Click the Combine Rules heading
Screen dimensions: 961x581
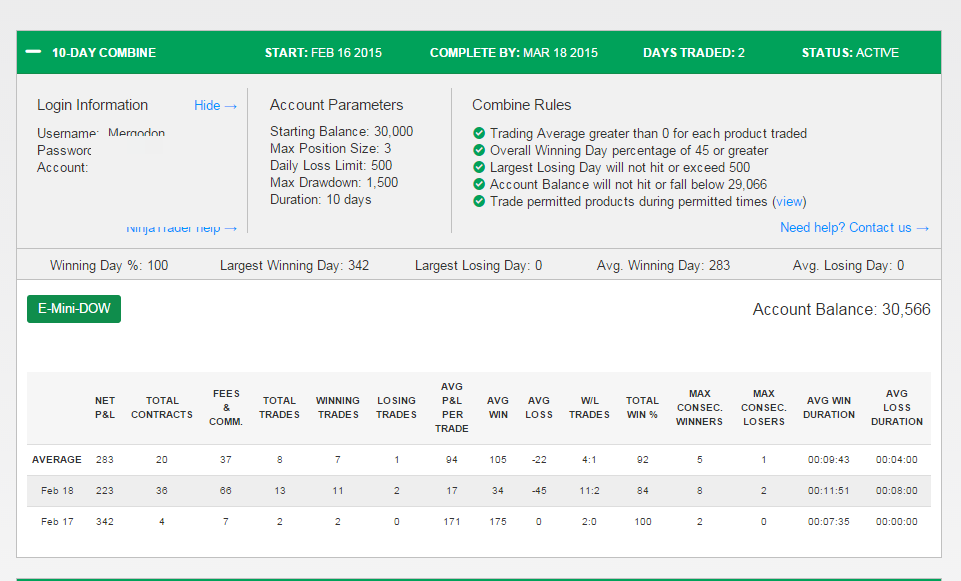click(x=522, y=105)
